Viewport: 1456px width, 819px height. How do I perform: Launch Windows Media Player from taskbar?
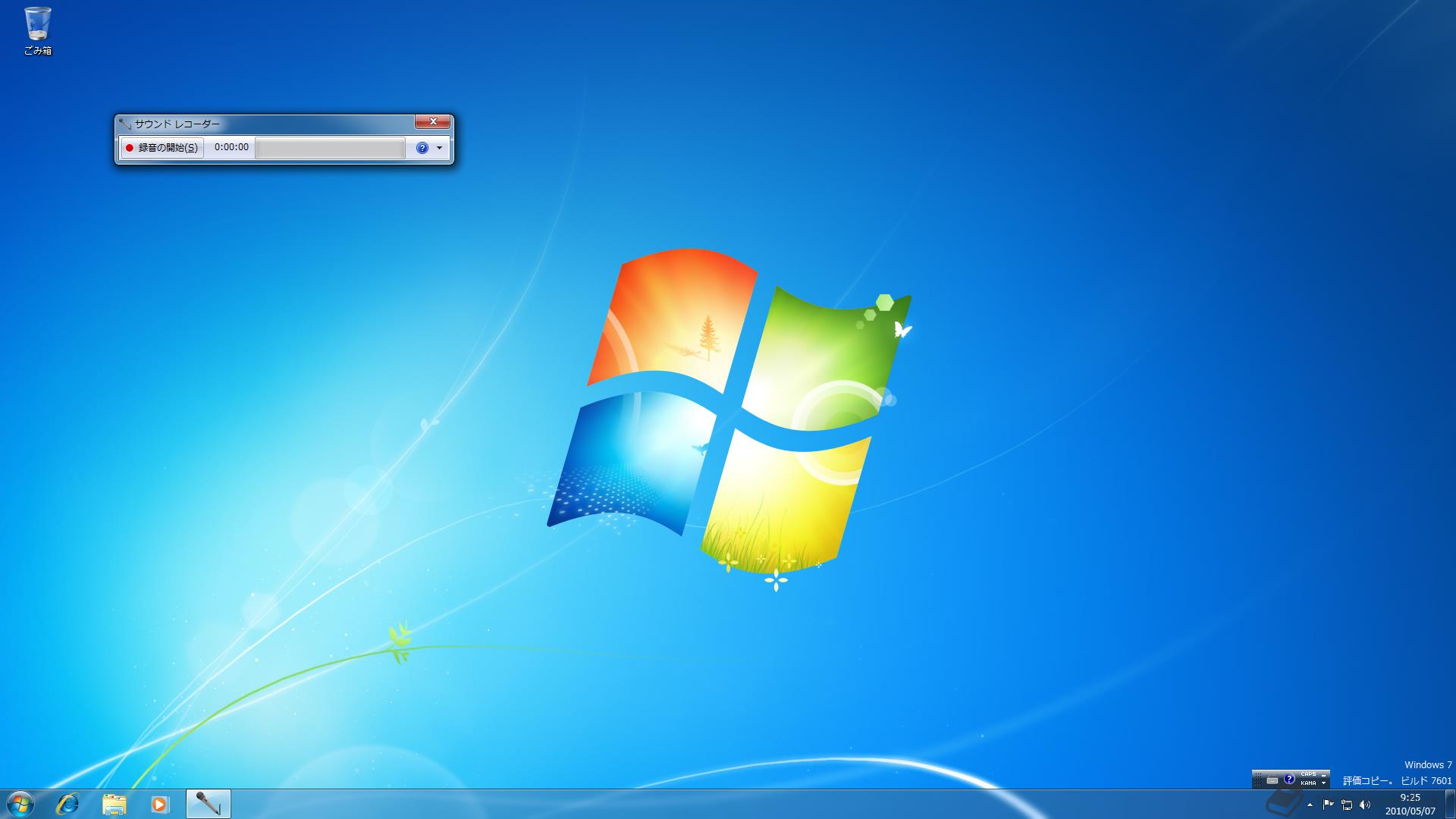(160, 804)
